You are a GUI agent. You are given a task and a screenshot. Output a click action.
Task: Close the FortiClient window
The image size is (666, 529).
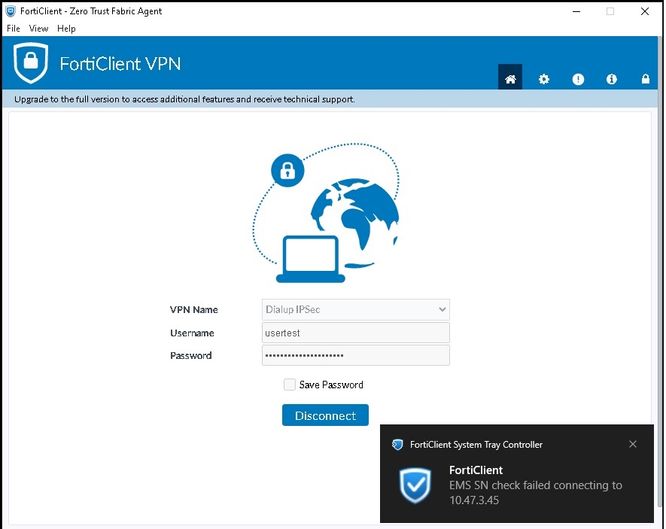pyautogui.click(x=645, y=11)
